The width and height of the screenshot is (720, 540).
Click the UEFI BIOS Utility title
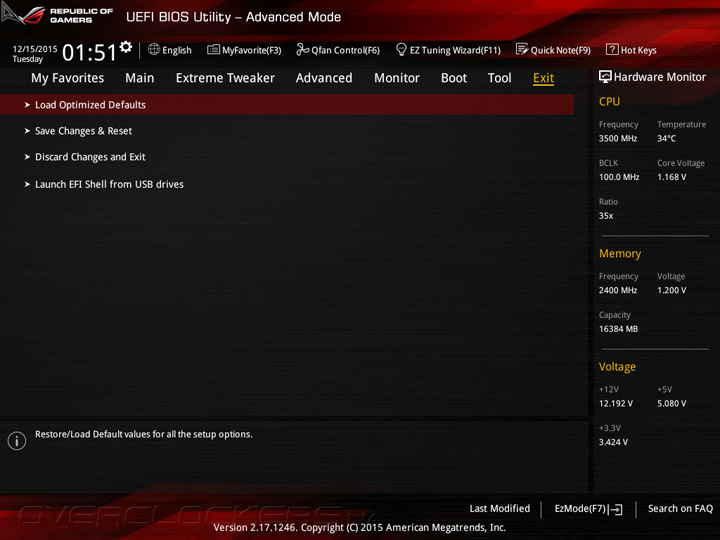[x=233, y=17]
